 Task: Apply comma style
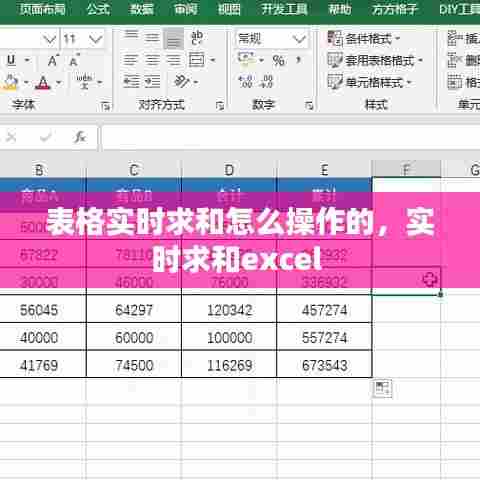click(x=298, y=60)
